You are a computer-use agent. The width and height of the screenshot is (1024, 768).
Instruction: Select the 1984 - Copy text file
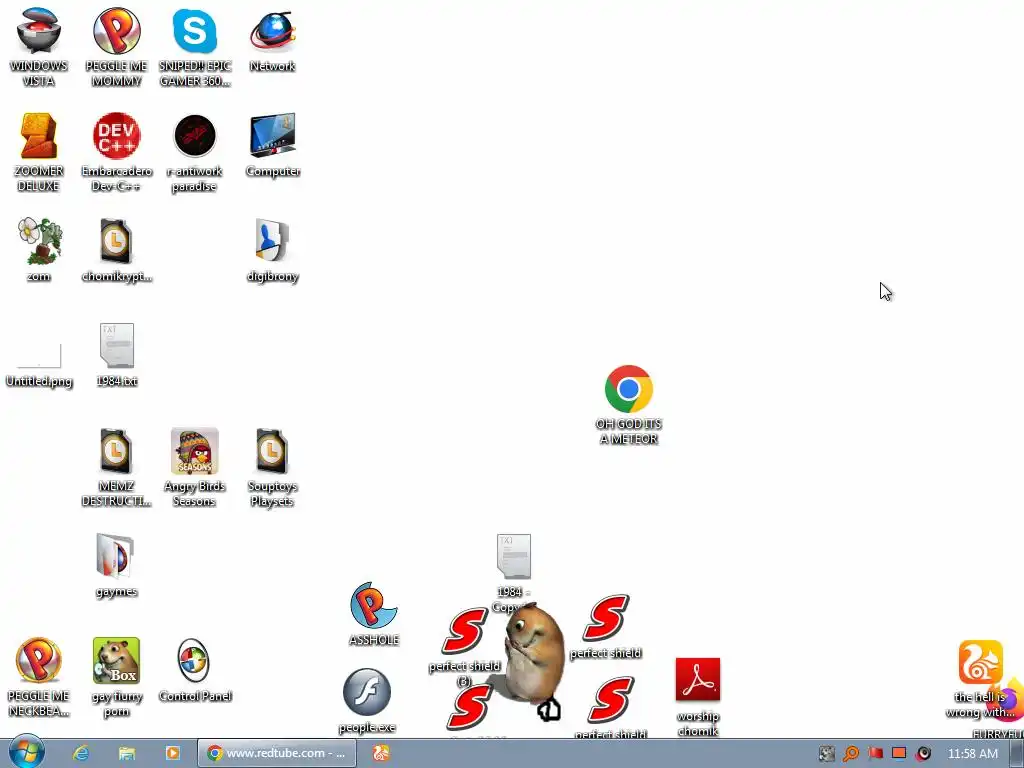pos(514,556)
